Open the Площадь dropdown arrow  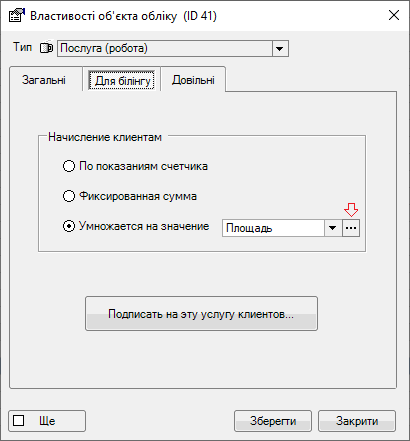(332, 228)
